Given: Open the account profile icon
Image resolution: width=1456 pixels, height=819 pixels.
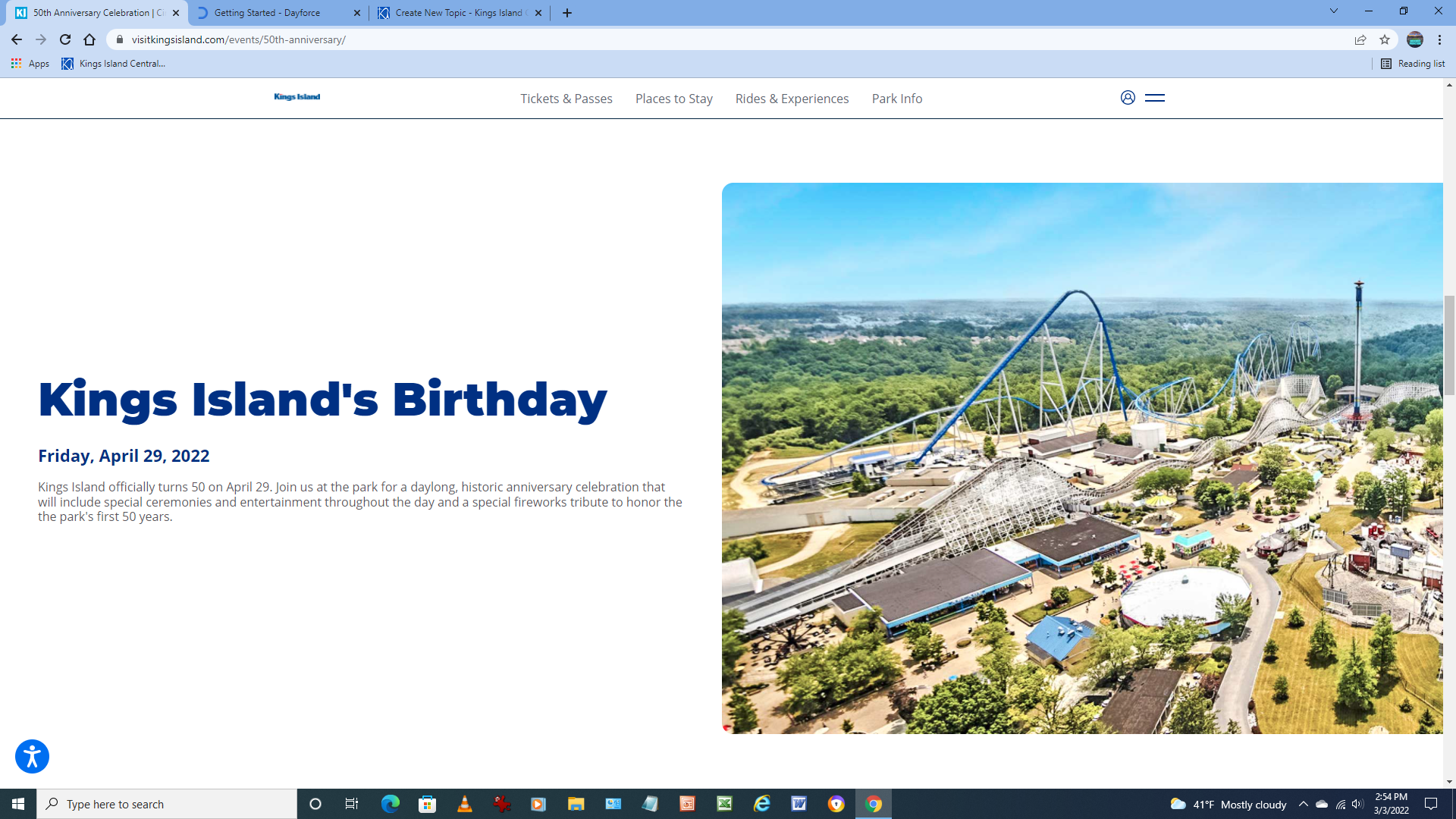Looking at the screenshot, I should pos(1128,98).
